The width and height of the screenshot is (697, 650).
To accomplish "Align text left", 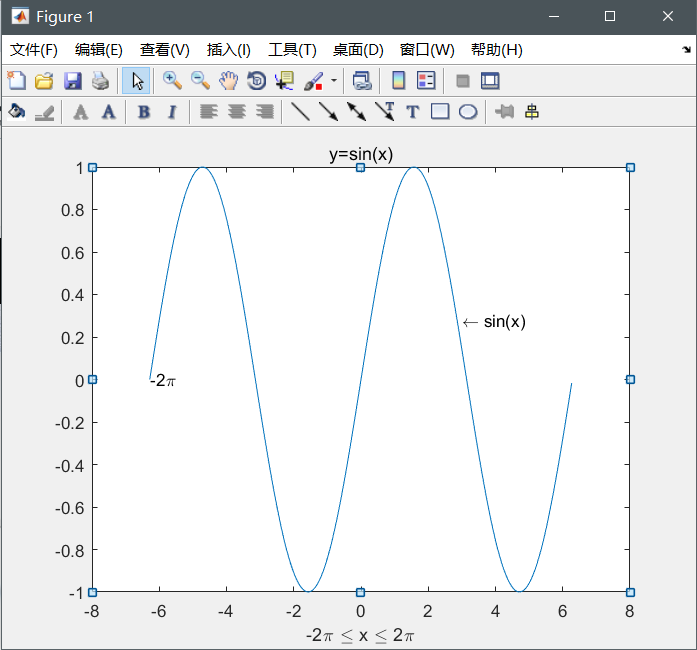I will click(208, 112).
